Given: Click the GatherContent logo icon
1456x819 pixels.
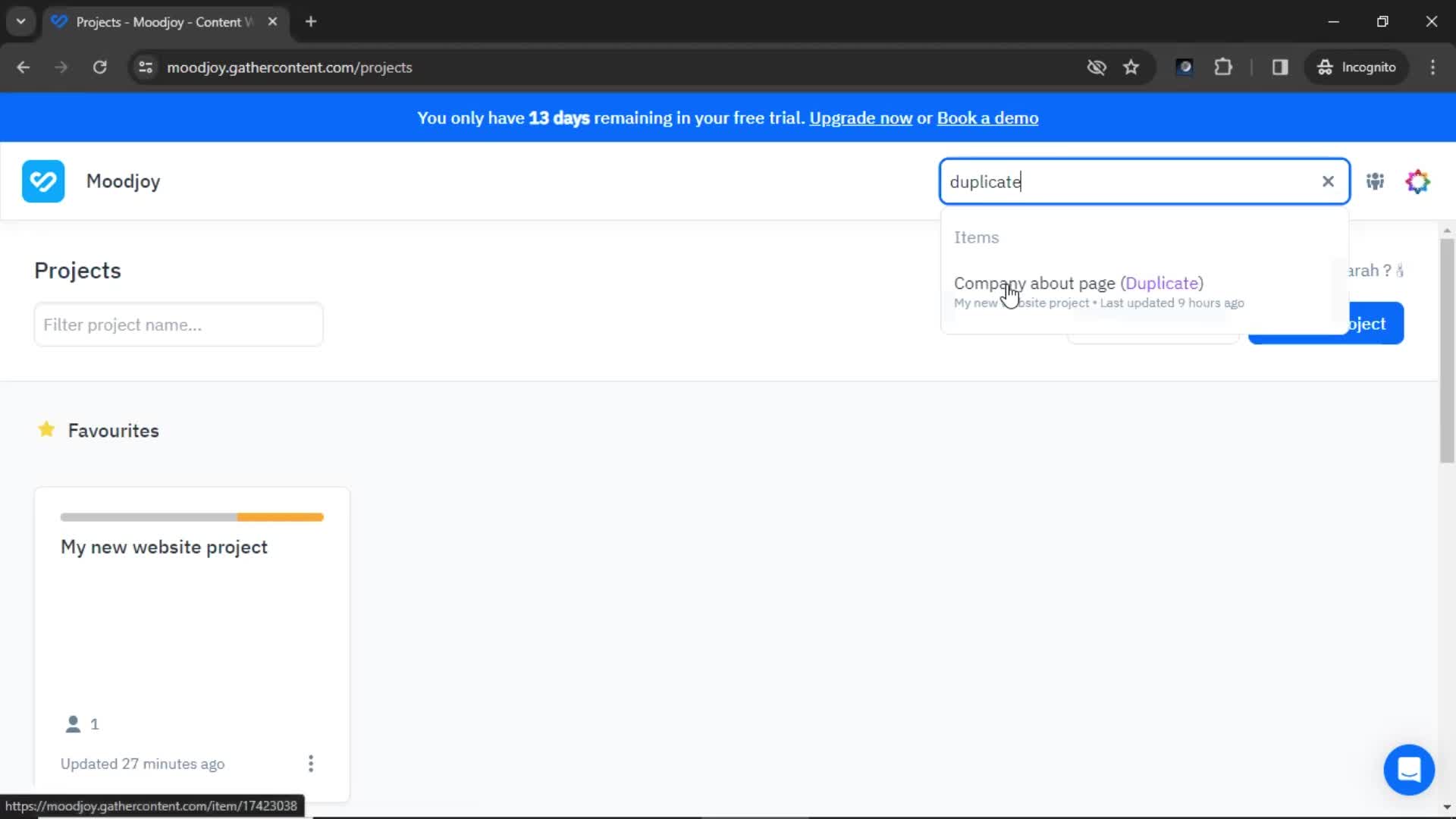Looking at the screenshot, I should (43, 181).
